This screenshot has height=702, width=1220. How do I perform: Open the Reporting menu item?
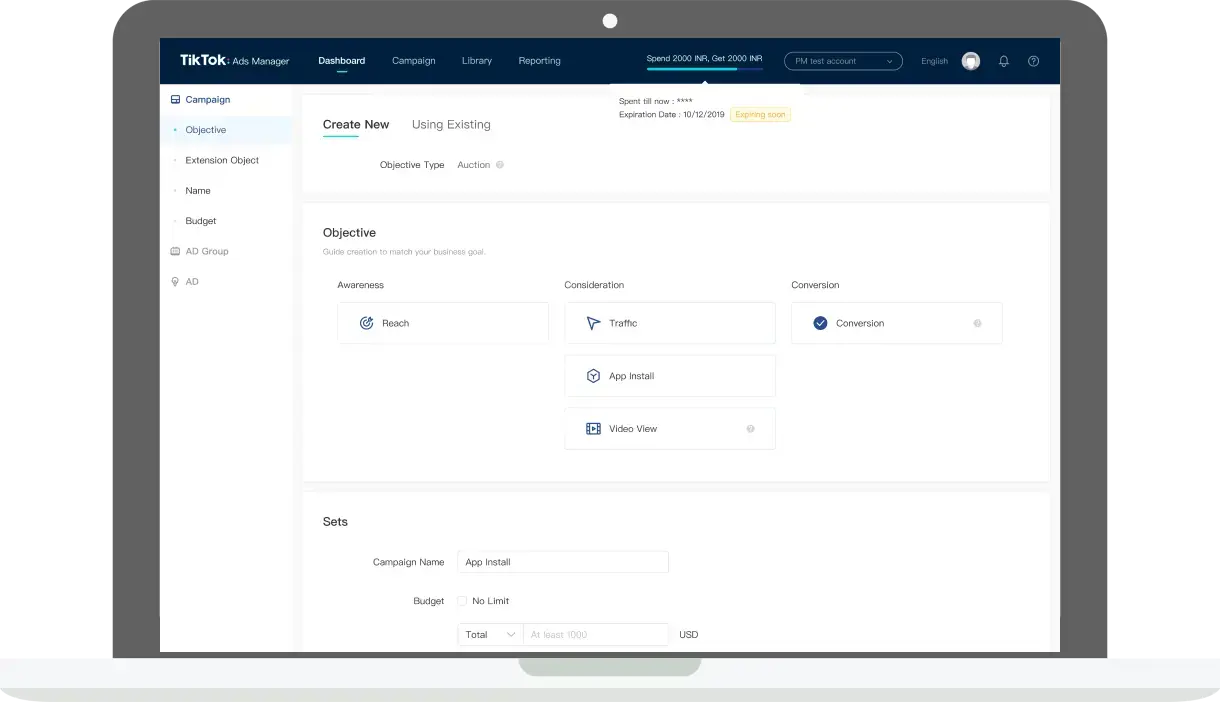click(x=539, y=61)
